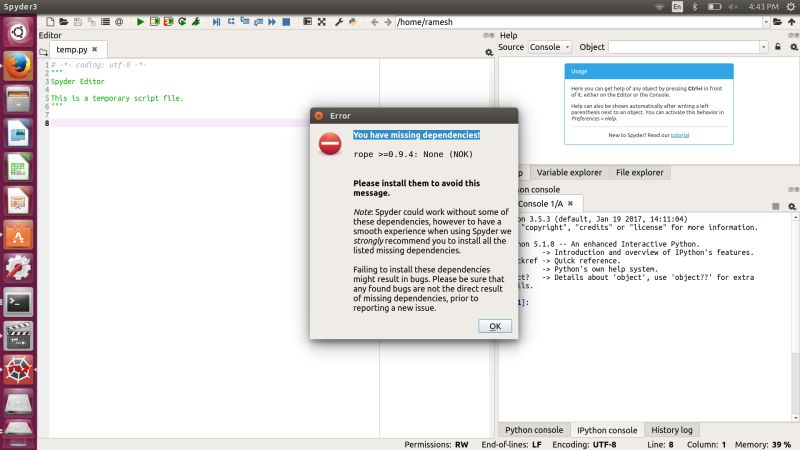Browse tabs icon left of temp.py

click(x=43, y=52)
